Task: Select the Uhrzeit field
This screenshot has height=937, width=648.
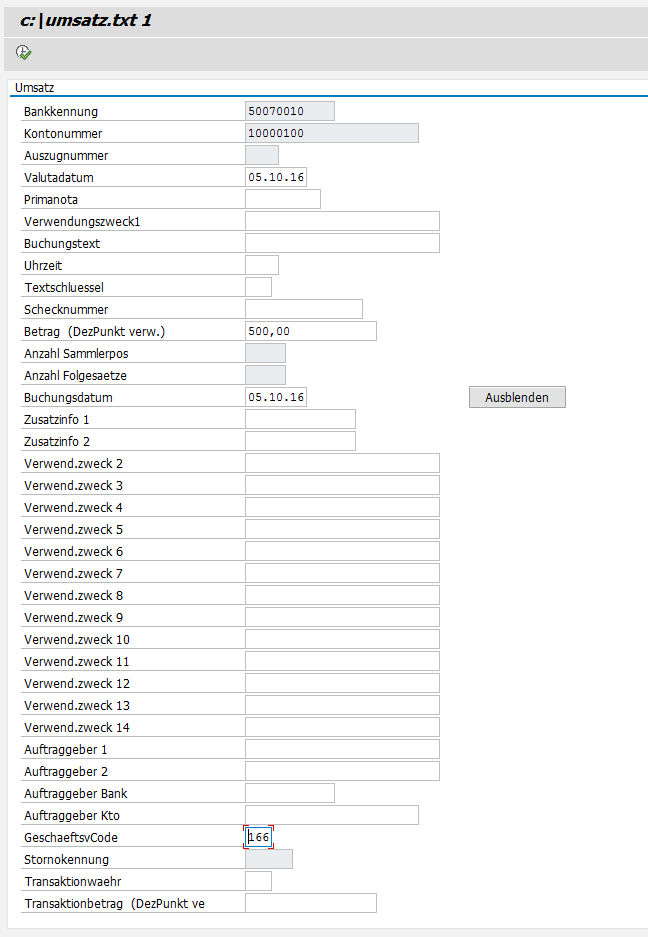Action: pyautogui.click(x=261, y=265)
